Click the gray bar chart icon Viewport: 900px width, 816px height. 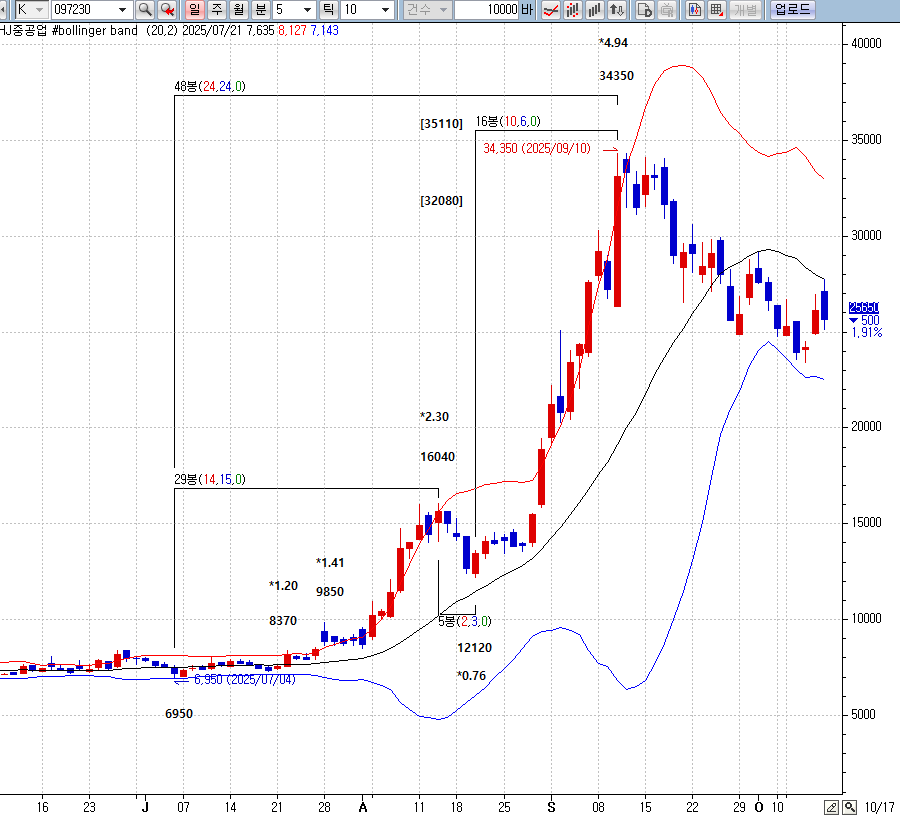tap(595, 10)
